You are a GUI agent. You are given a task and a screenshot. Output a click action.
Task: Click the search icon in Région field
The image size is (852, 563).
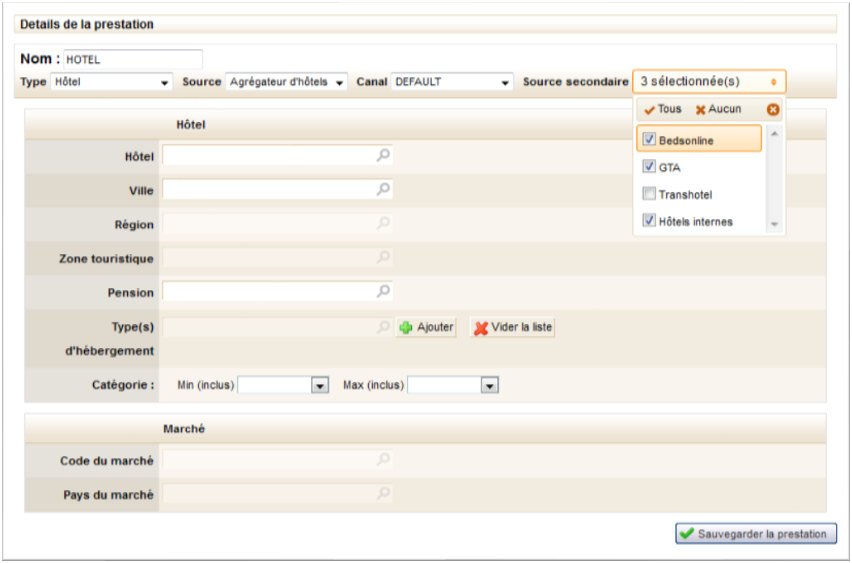click(x=382, y=223)
